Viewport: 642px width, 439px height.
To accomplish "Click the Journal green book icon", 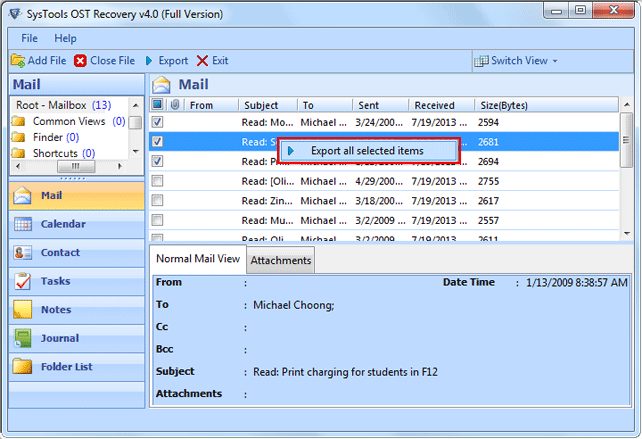I will pyautogui.click(x=23, y=338).
